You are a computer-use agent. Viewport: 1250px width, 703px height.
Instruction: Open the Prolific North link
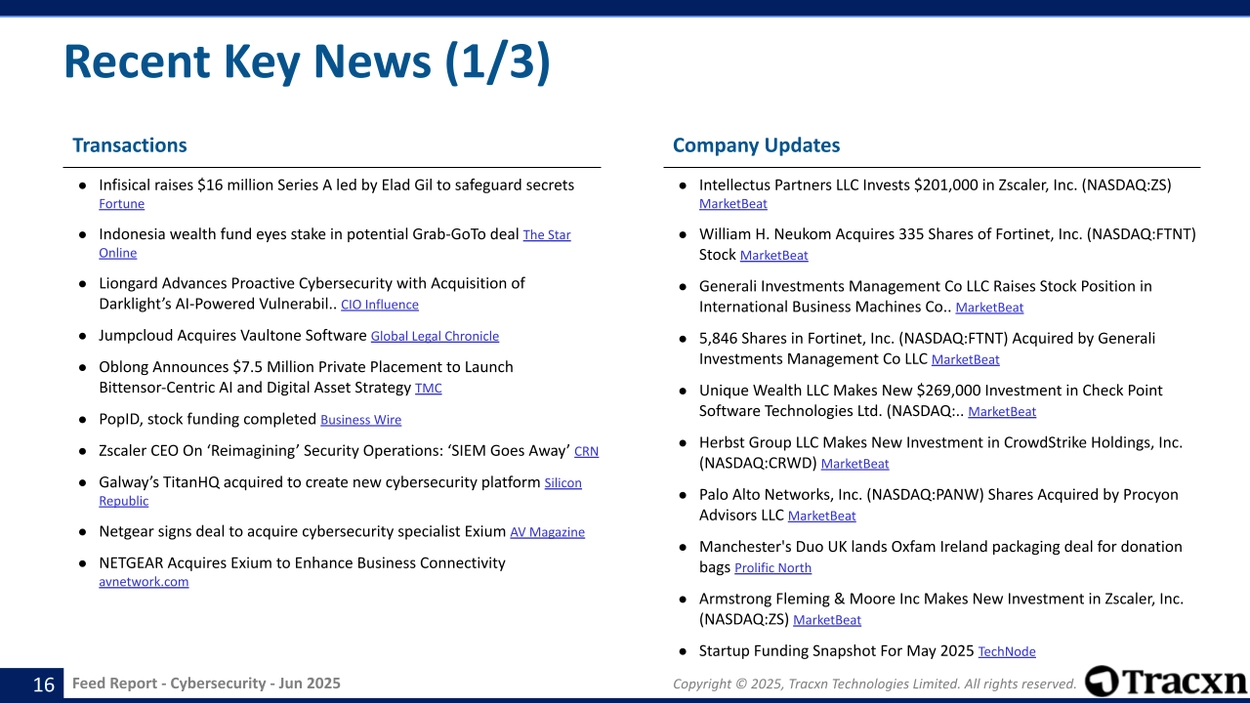click(x=773, y=568)
